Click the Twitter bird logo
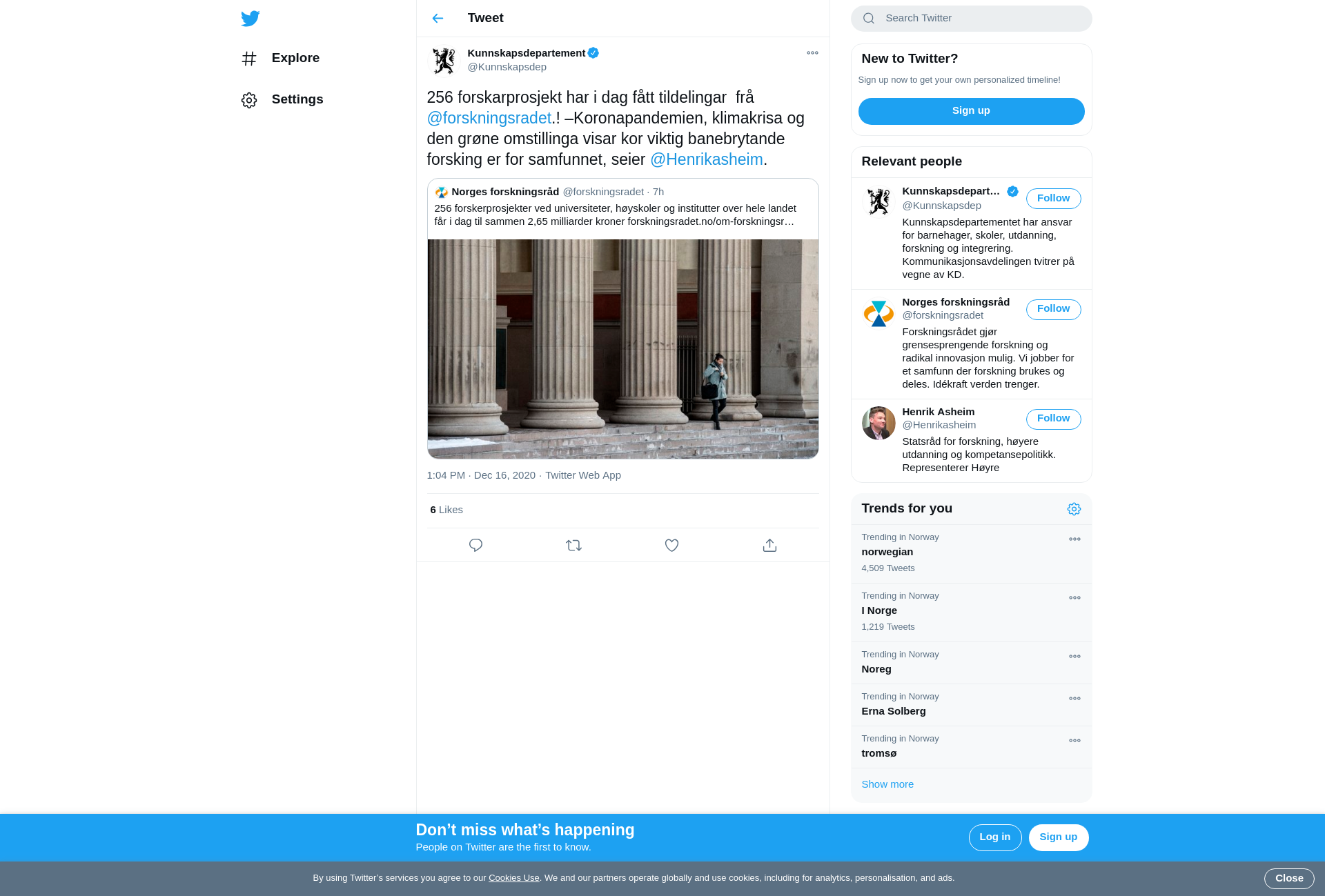This screenshot has width=1325, height=896. (250, 19)
